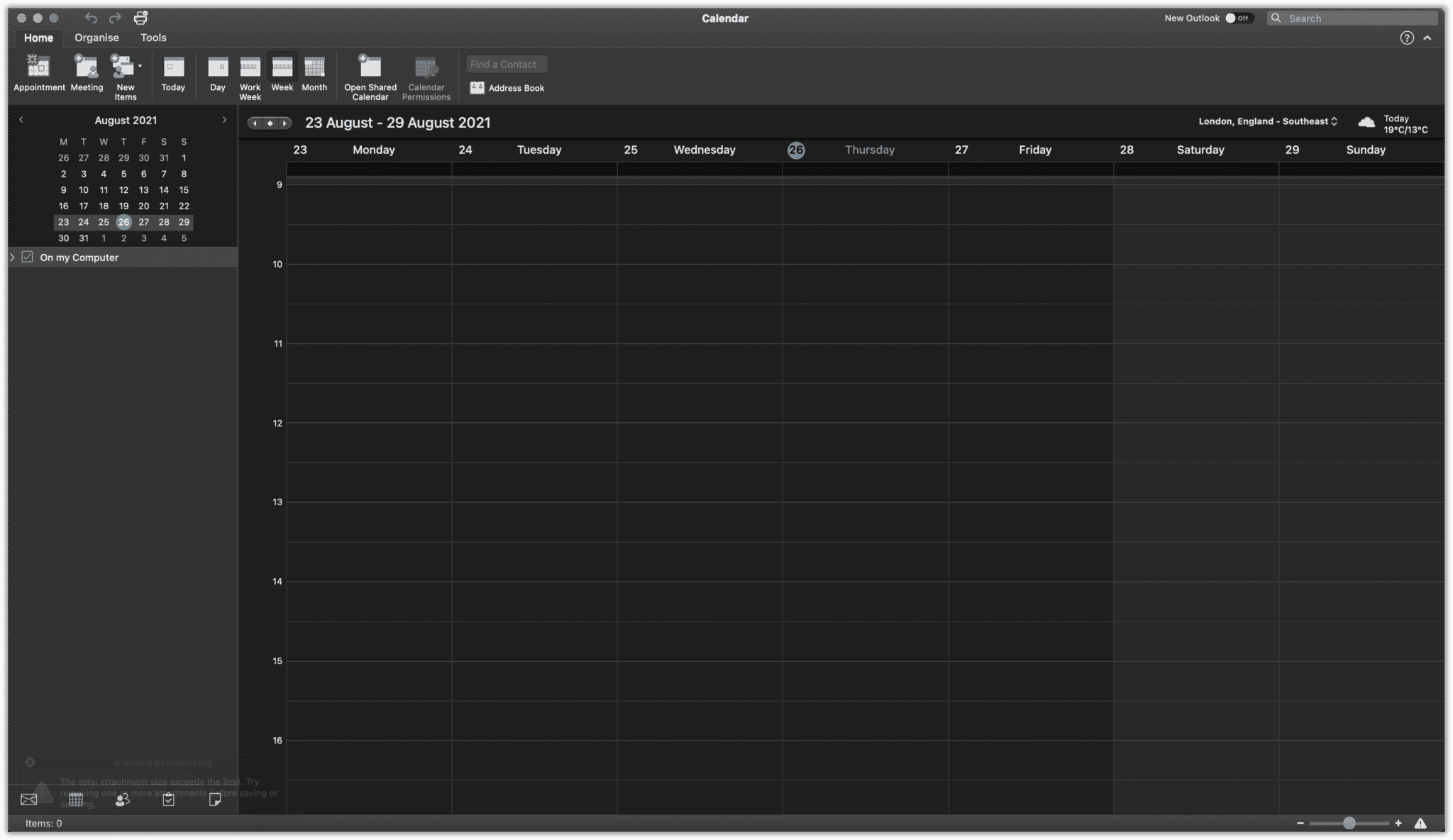
Task: Click the back navigation arrow on mini calendar
Action: click(x=20, y=120)
